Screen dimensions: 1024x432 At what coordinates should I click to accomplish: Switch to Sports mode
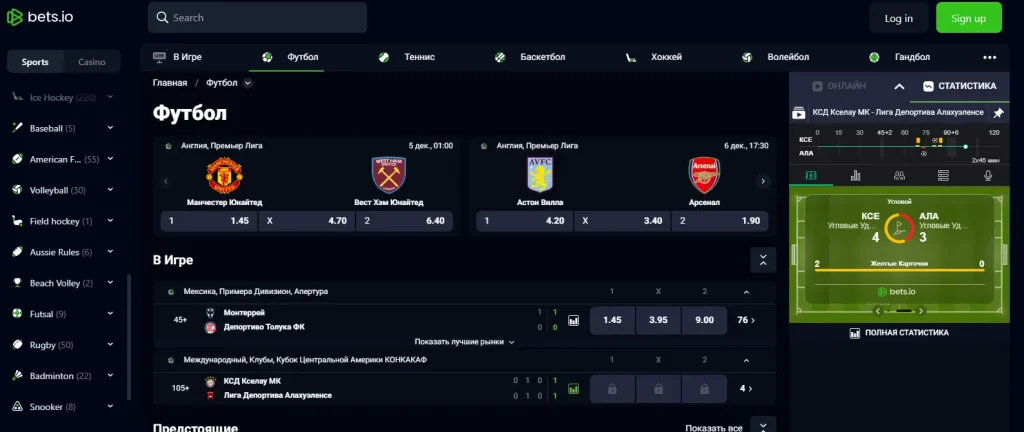coord(35,62)
